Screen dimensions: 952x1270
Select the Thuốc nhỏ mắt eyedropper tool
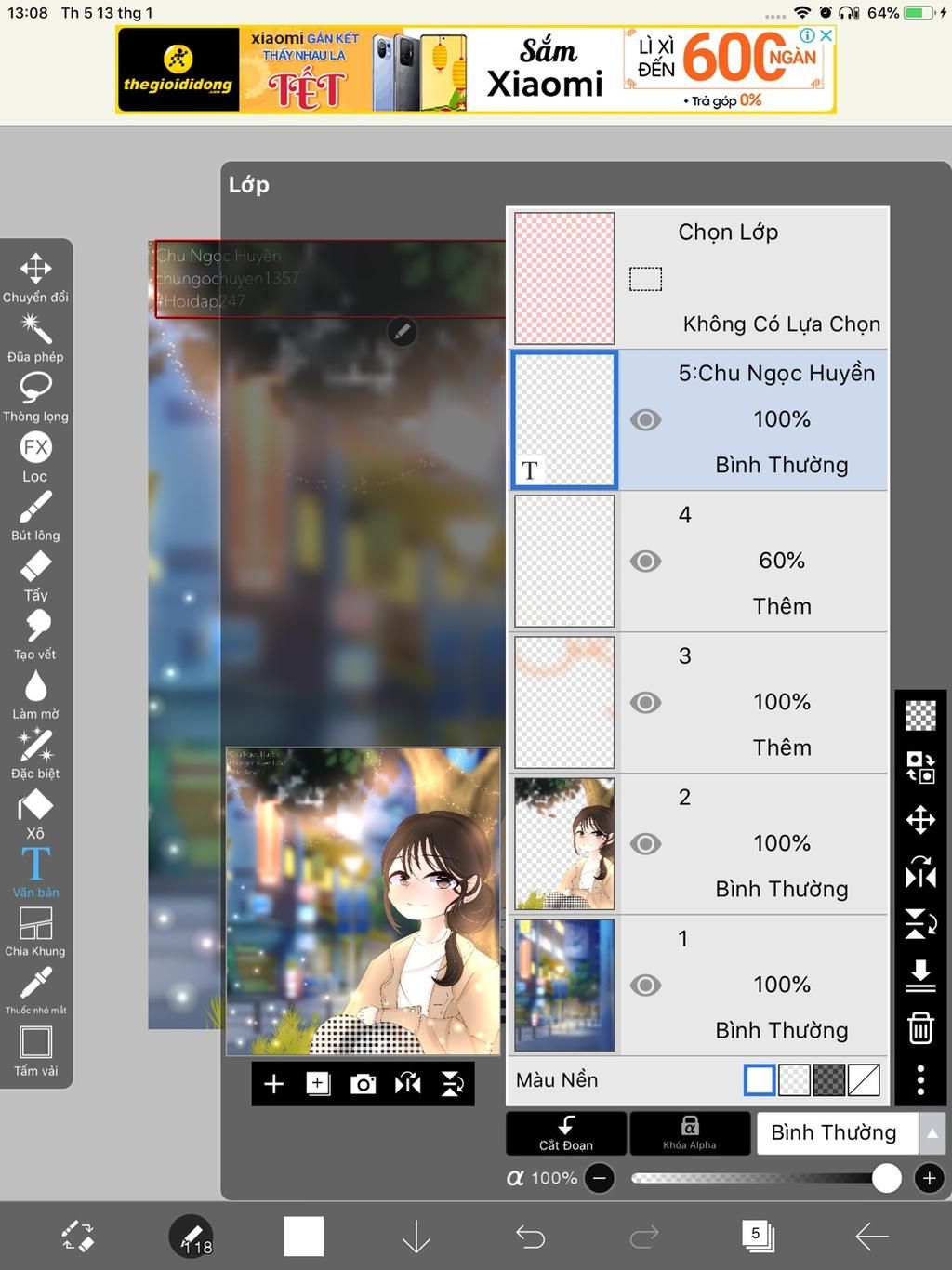(35, 990)
